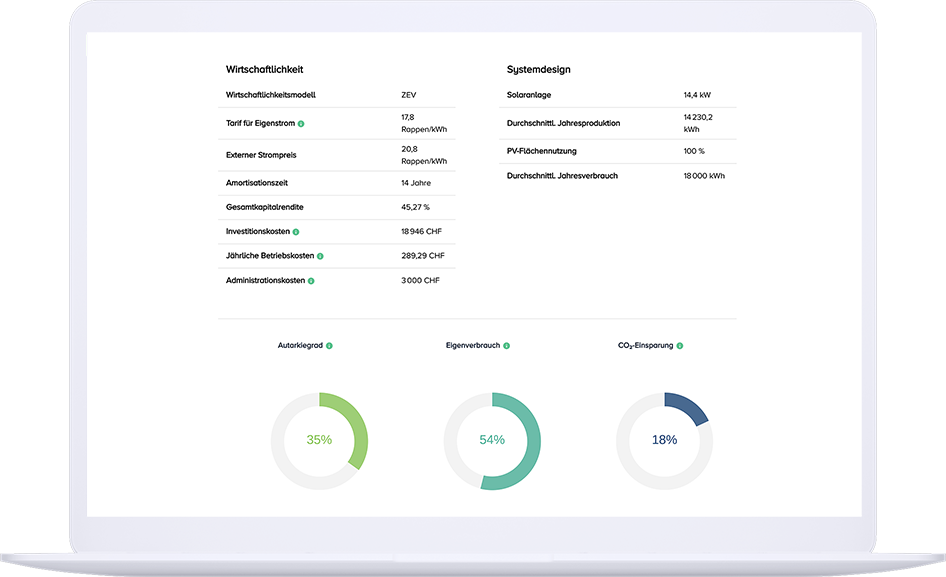
Task: Click the Solaranlage label
Action: [529, 95]
